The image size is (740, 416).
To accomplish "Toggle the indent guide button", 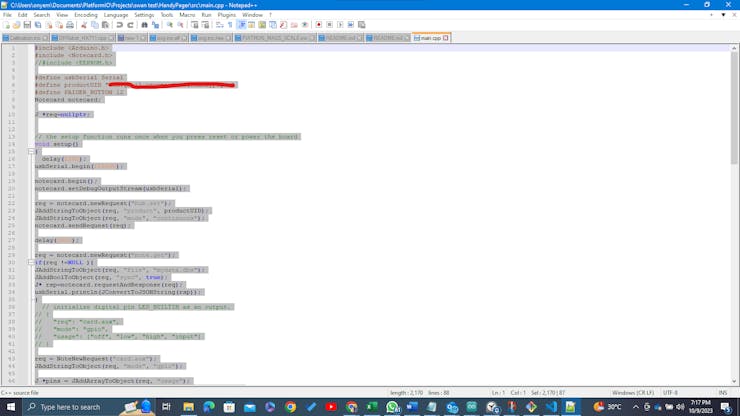I will pos(241,25).
